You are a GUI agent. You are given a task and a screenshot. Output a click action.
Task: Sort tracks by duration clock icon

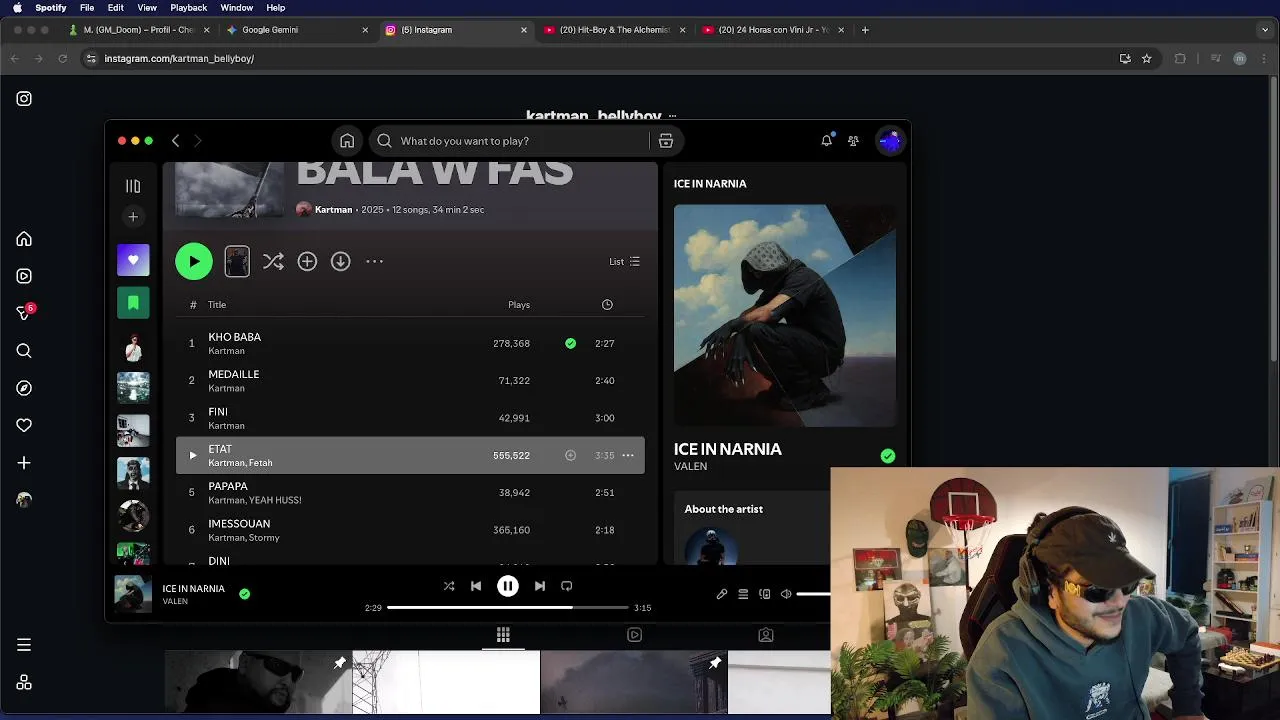pos(607,304)
